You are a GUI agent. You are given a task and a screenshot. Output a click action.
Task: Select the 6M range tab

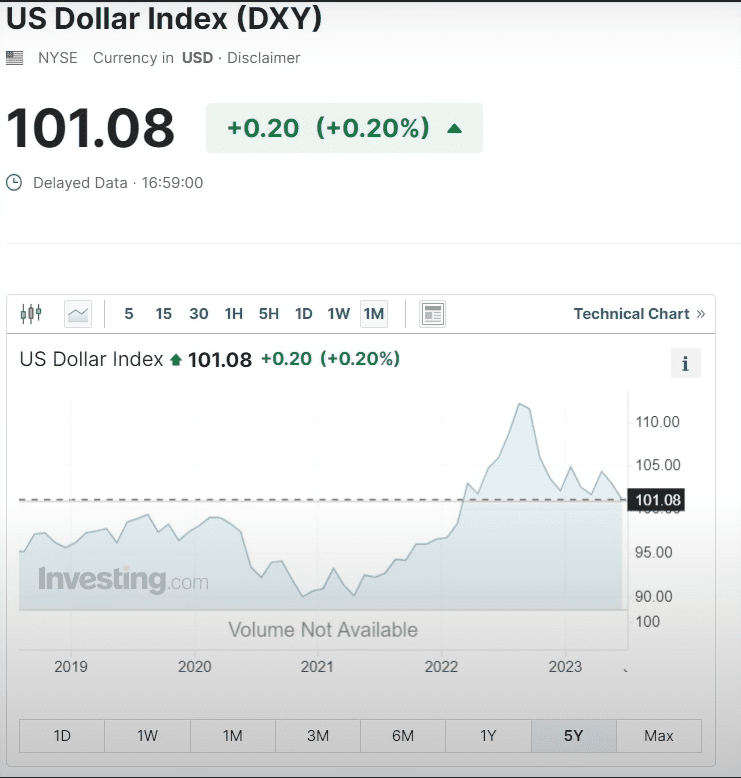tap(403, 736)
